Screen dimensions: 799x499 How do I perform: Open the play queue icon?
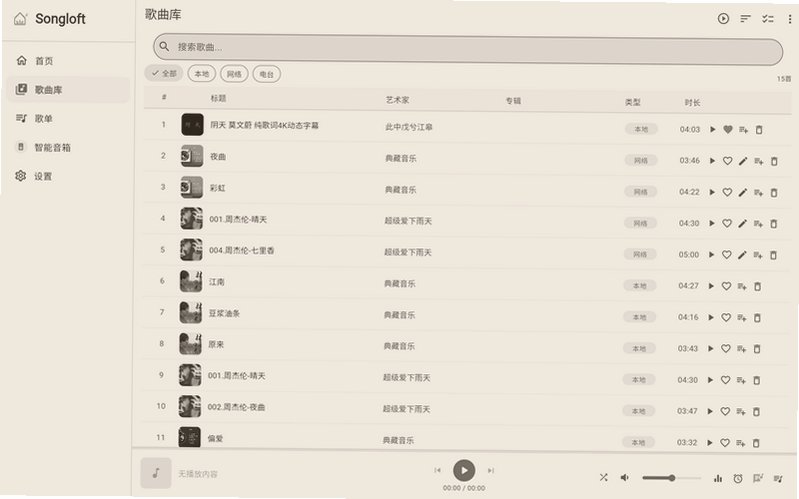click(x=778, y=479)
